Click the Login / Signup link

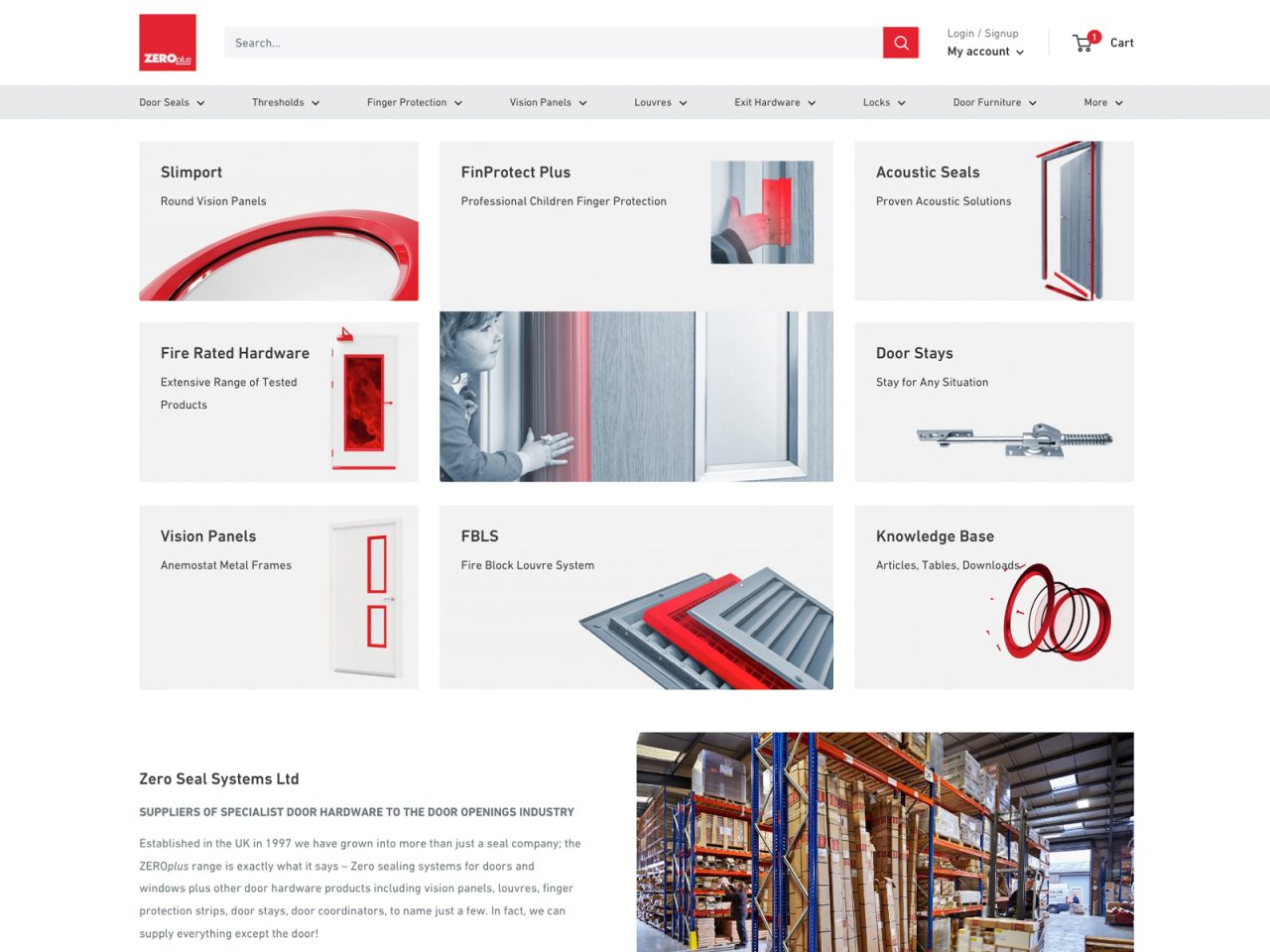982,33
